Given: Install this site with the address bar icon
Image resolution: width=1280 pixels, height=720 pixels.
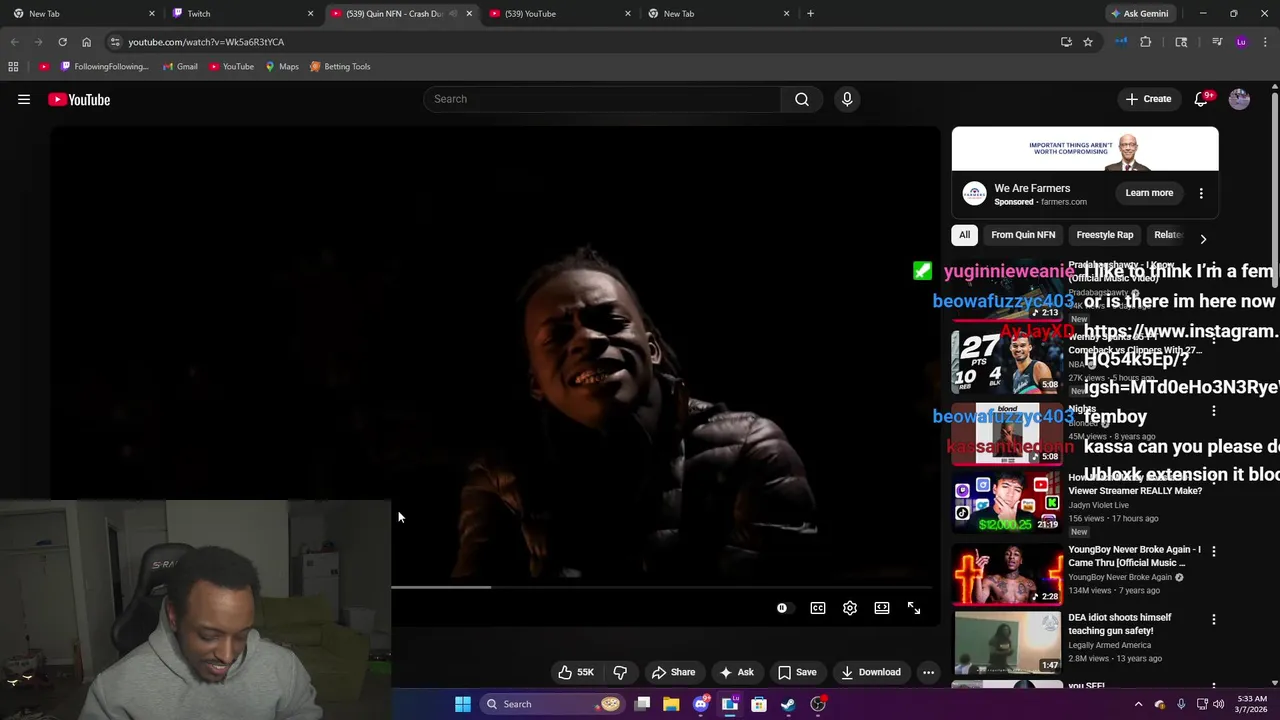Looking at the screenshot, I should 1066,42.
